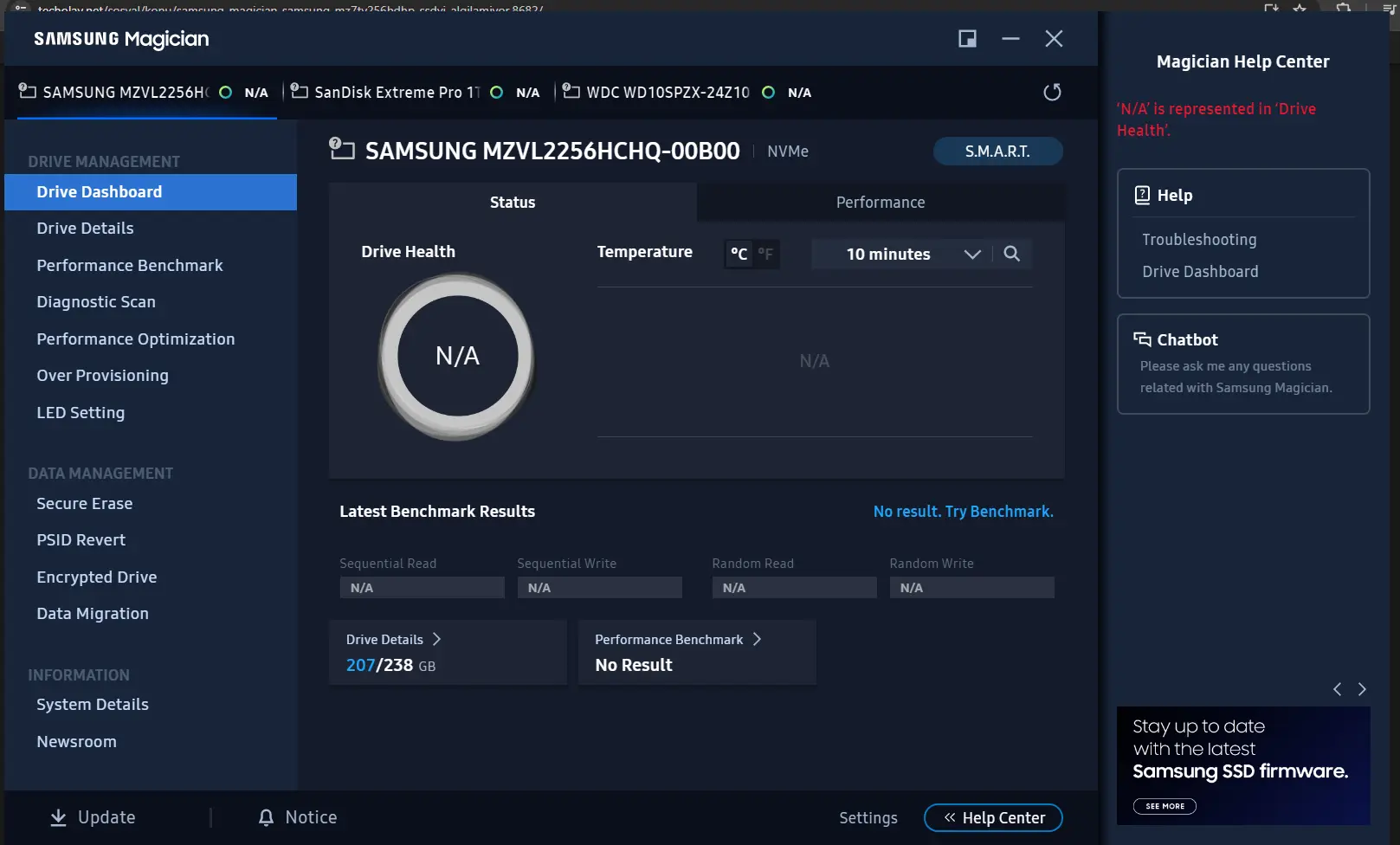
Task: Click the Help question-mark book icon
Action: (x=1142, y=195)
